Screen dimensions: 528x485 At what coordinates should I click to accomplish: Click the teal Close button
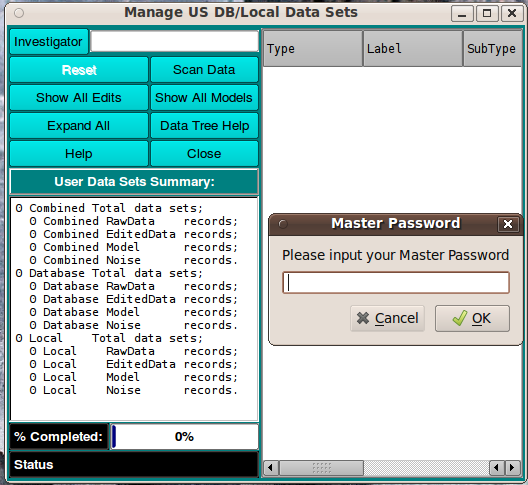tap(204, 154)
